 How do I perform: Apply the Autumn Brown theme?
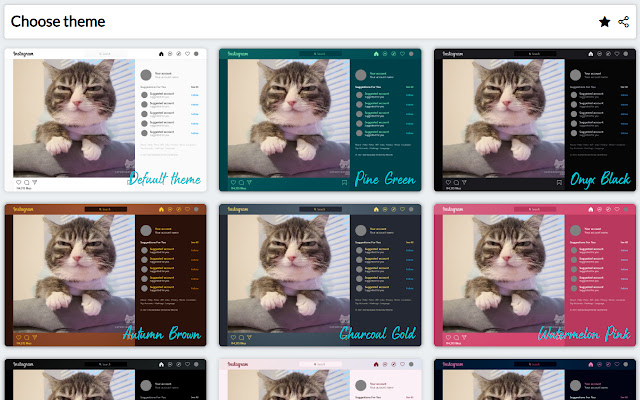[x=106, y=275]
